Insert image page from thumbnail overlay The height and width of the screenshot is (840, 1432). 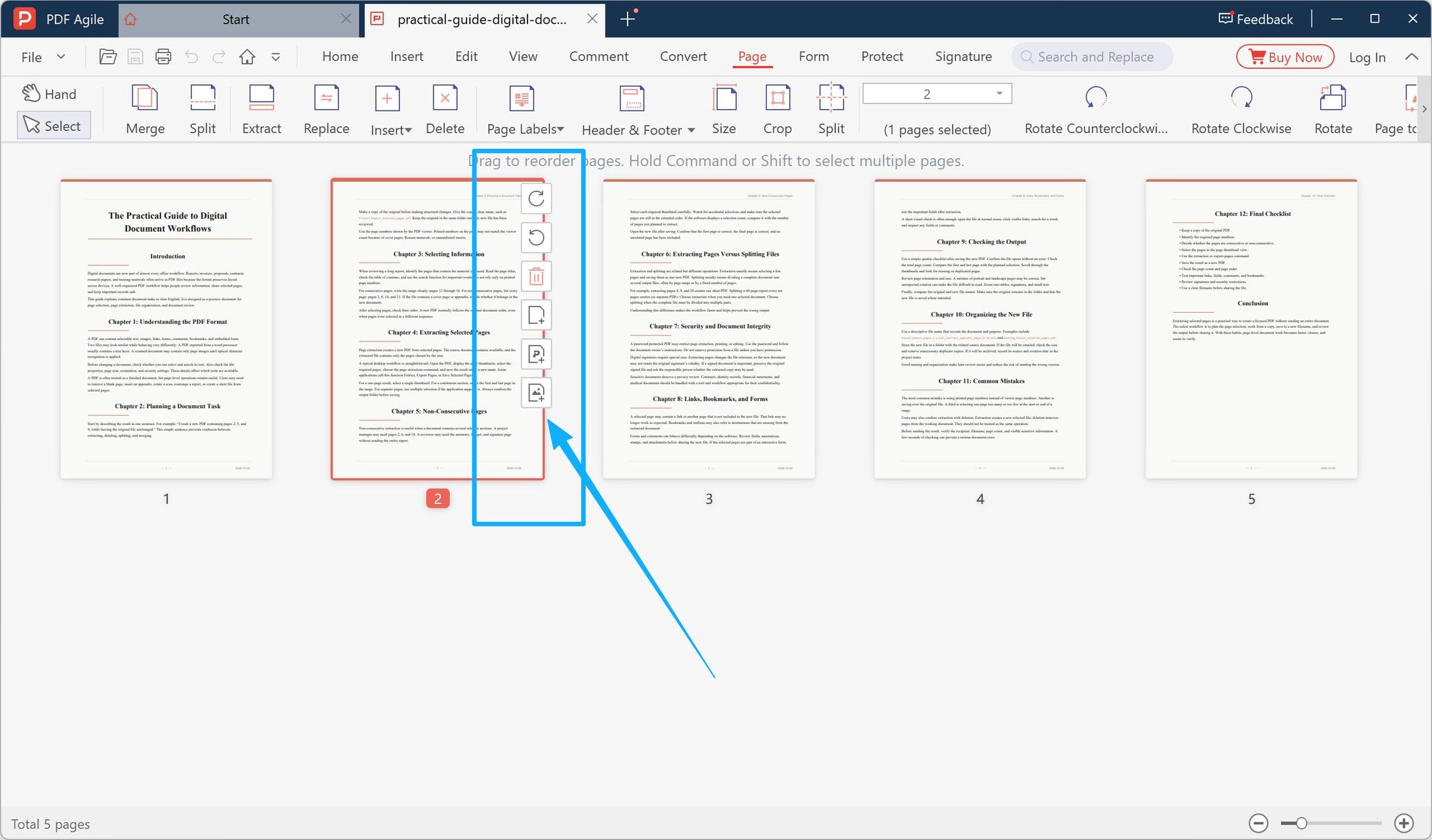click(536, 393)
